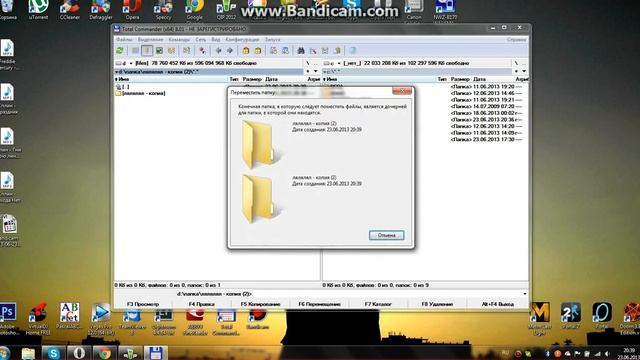Open right panel directory history dropdown arrow
The image size is (640, 360).
pos(524,71)
